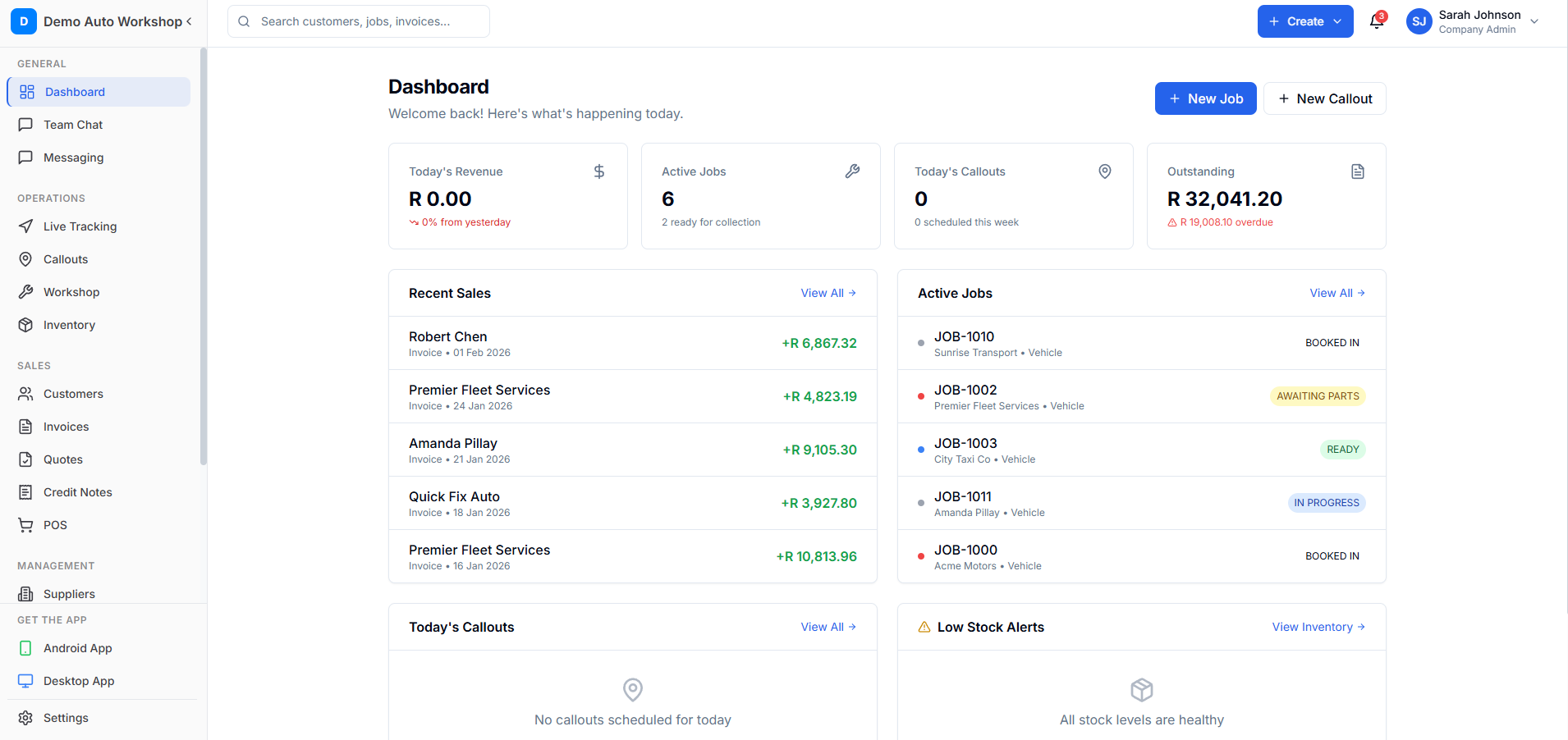1568x740 pixels.
Task: Select Callouts in the Operations menu
Action: coord(65,259)
